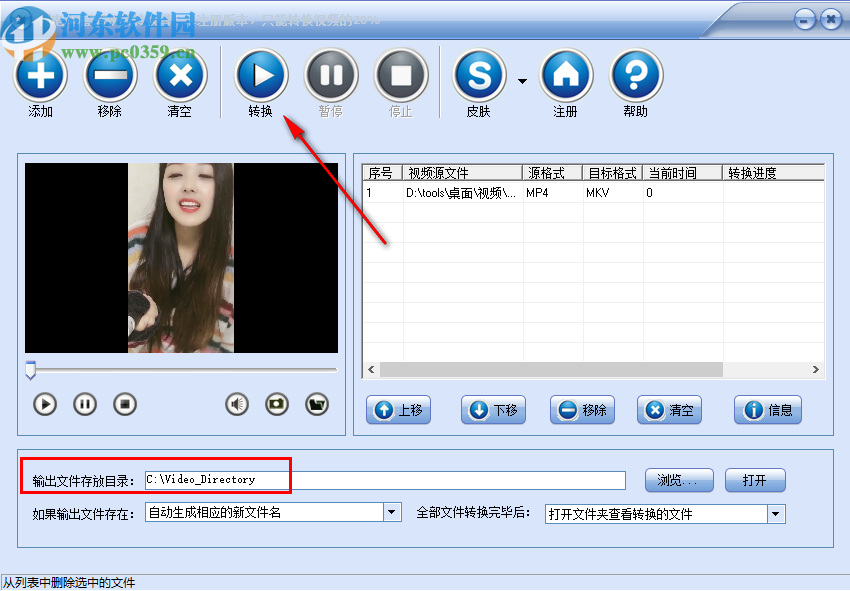
Task: Click the 转换进度 column header
Action: pyautogui.click(x=774, y=173)
